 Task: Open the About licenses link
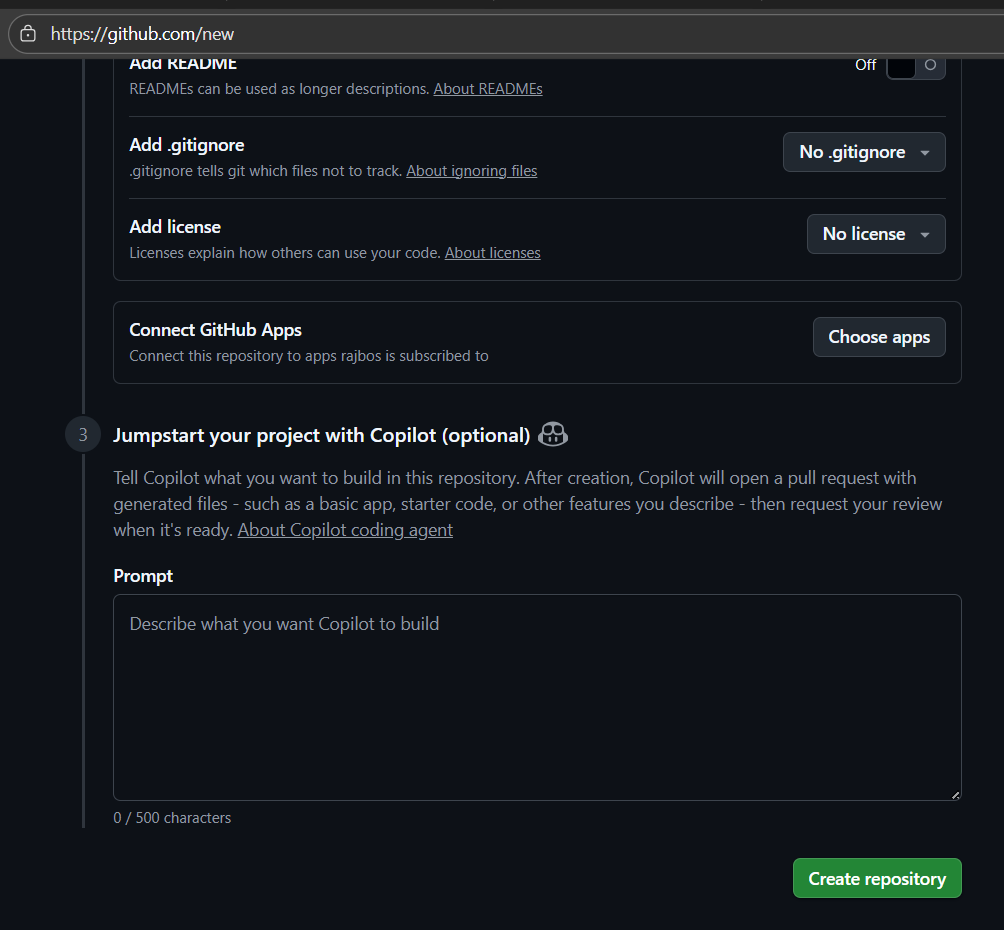pyautogui.click(x=492, y=252)
